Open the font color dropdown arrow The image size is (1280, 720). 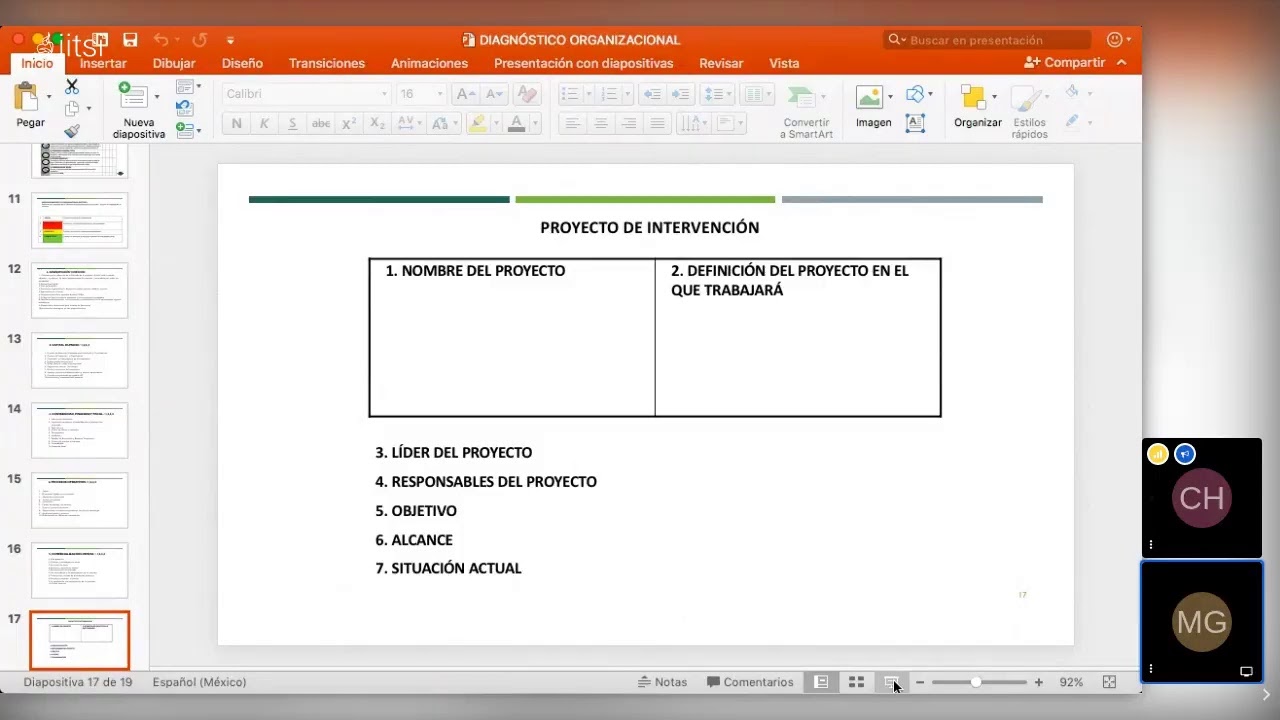point(535,124)
